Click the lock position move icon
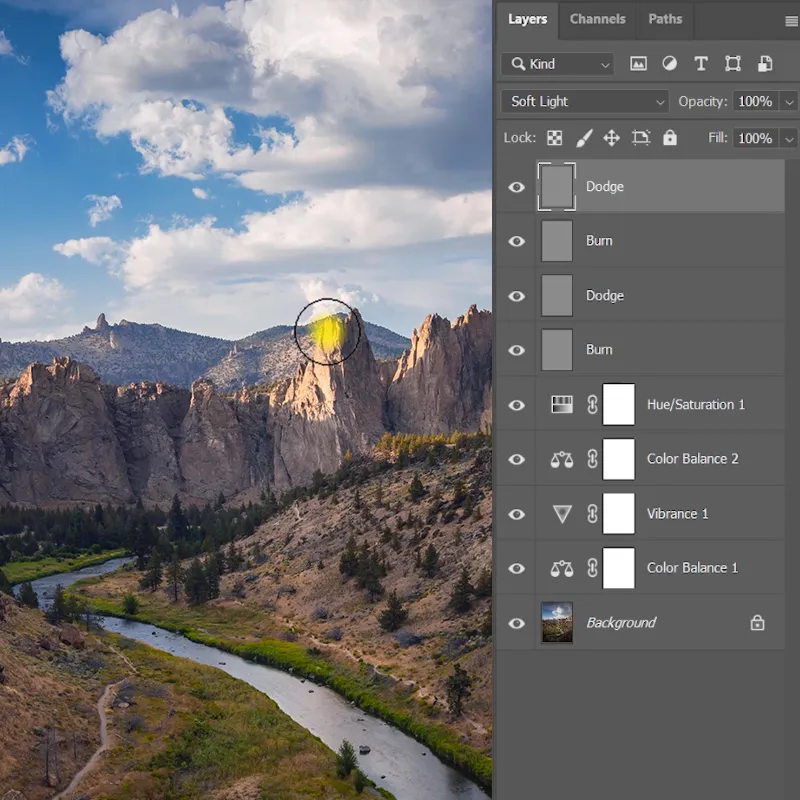The width and height of the screenshot is (800, 800). (x=612, y=138)
